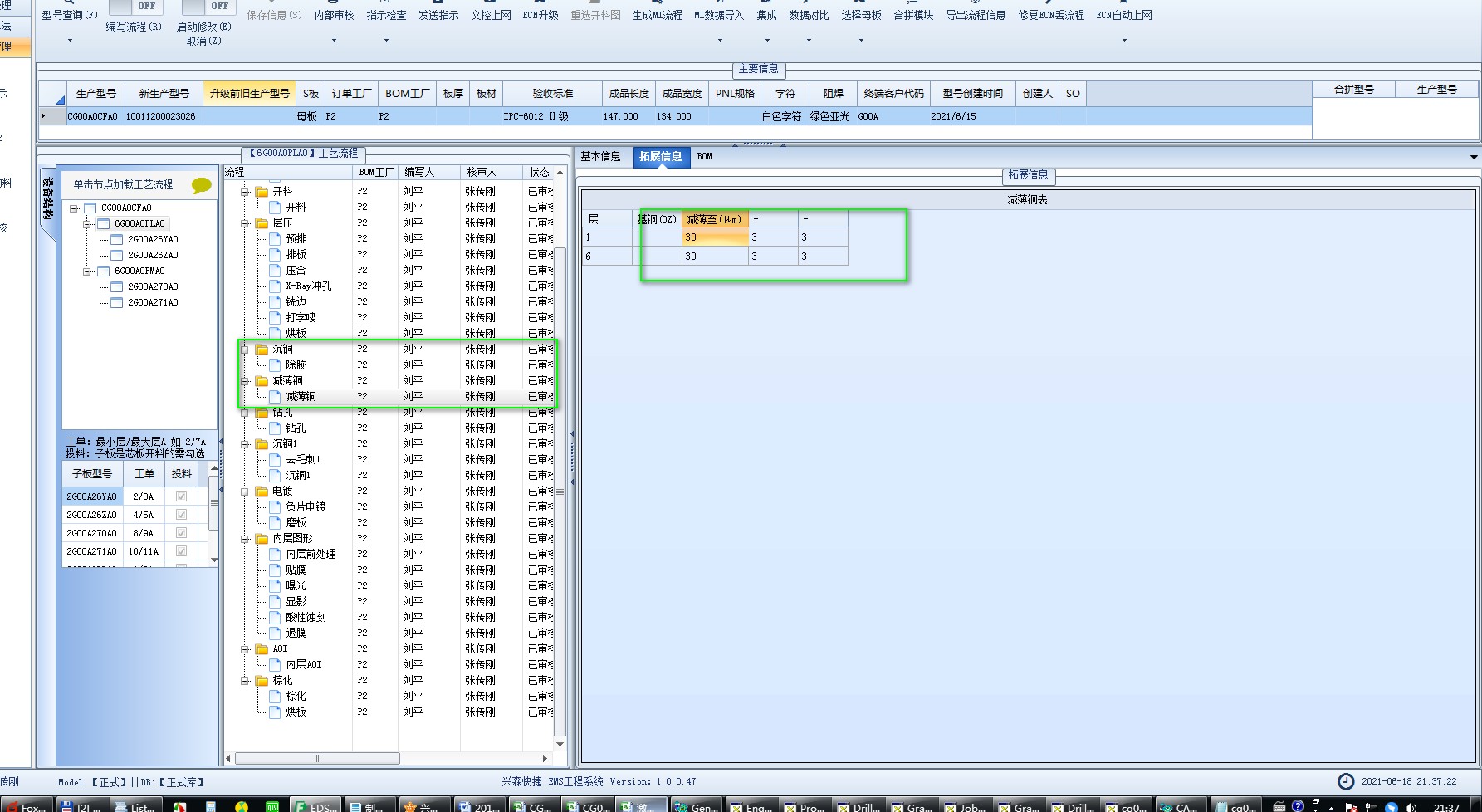Click the help icon in system tray
The height and width of the screenshot is (812, 1482).
1298,806
